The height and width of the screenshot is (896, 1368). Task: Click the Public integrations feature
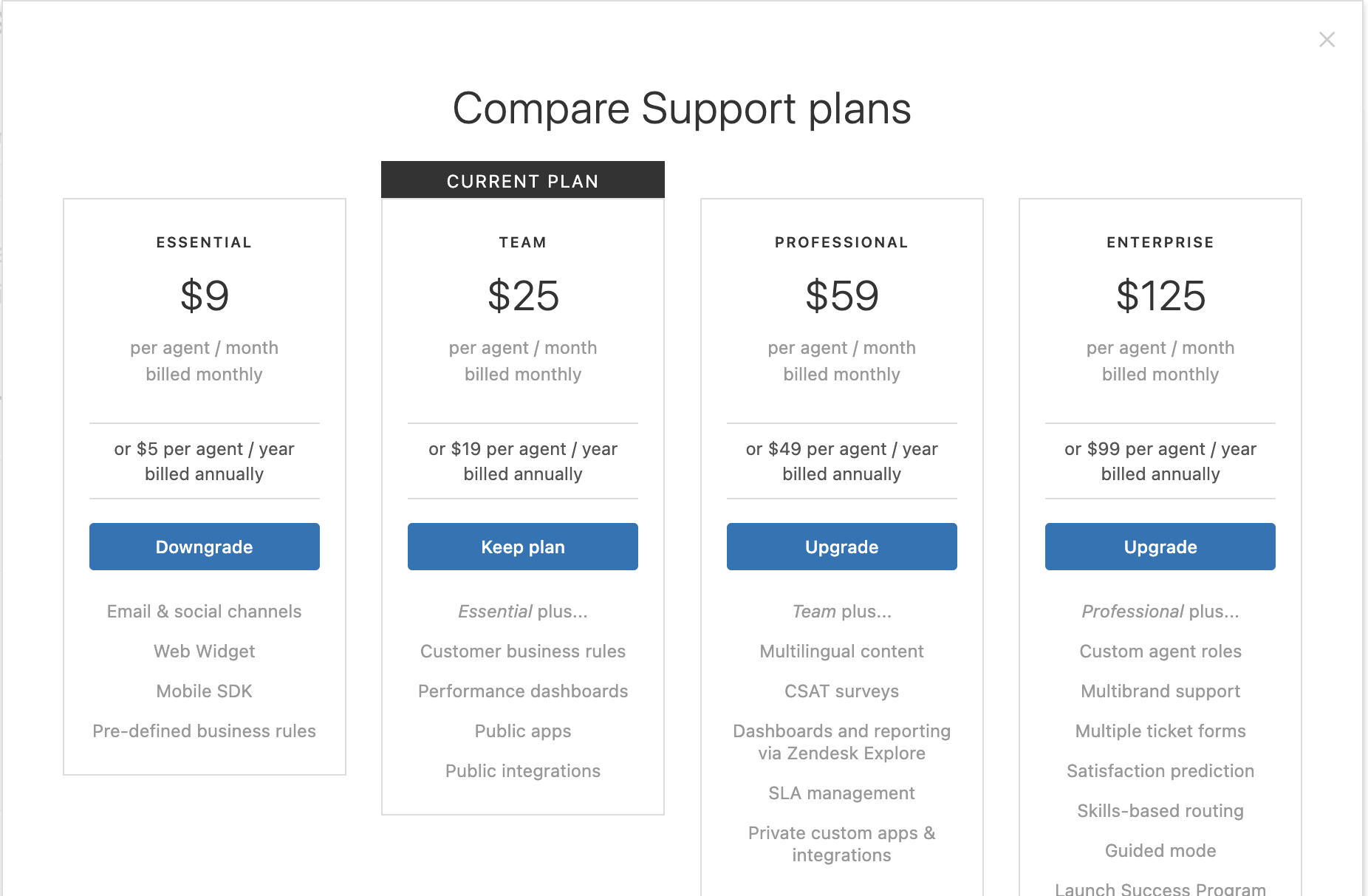click(522, 771)
